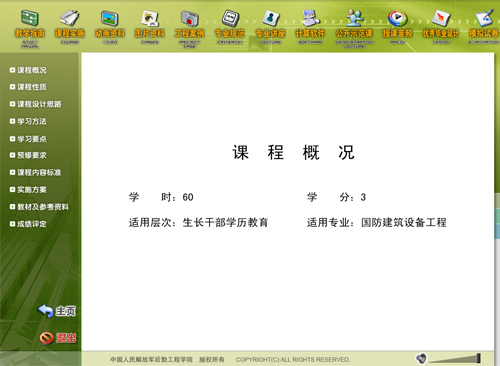Viewport: 500px width, 366px height.
Task: Select 预修要求 in the sidebar
Action: 28,155
